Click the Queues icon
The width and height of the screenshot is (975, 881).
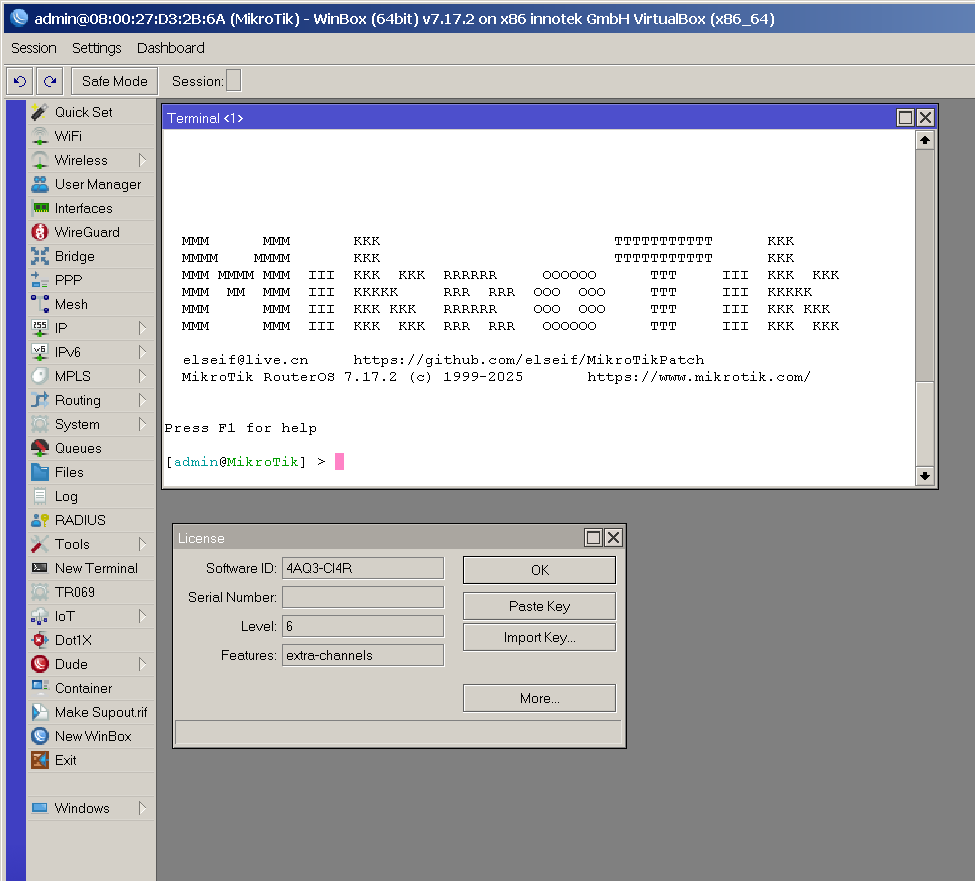40,448
